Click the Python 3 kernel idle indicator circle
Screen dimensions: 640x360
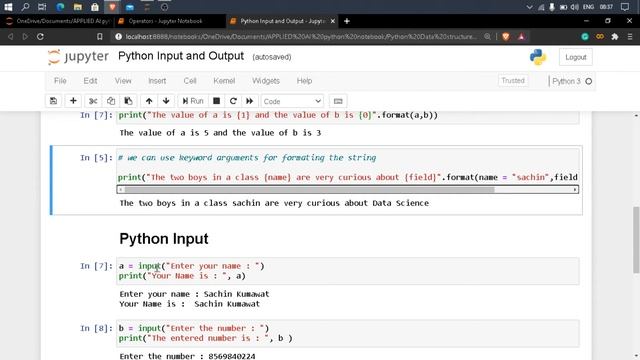click(x=589, y=81)
